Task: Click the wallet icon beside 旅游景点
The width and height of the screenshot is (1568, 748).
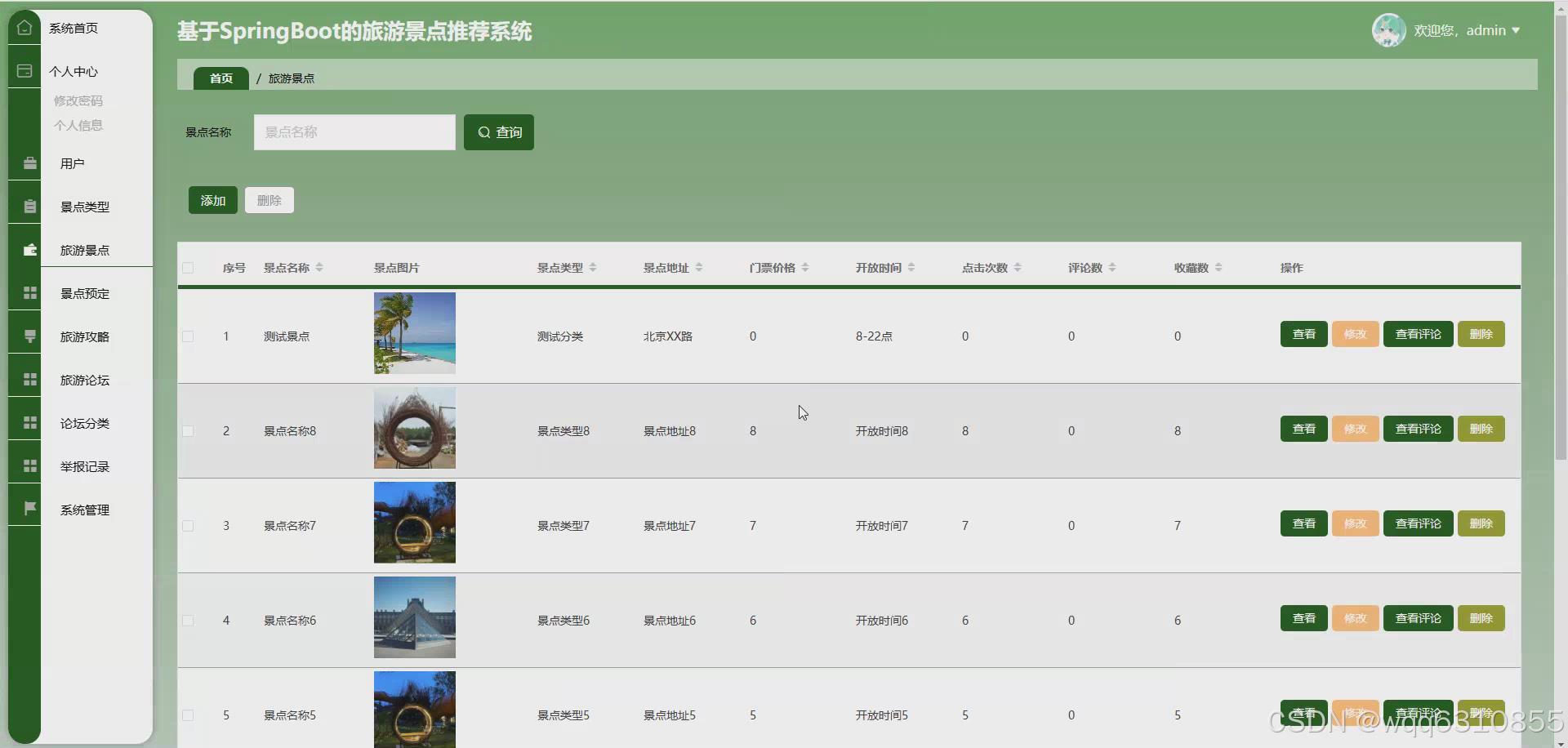Action: 29,250
